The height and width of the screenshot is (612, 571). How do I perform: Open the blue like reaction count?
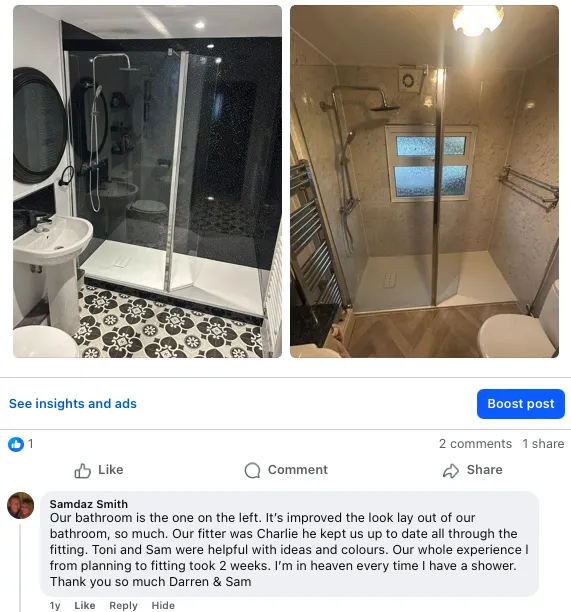pyautogui.click(x=20, y=444)
